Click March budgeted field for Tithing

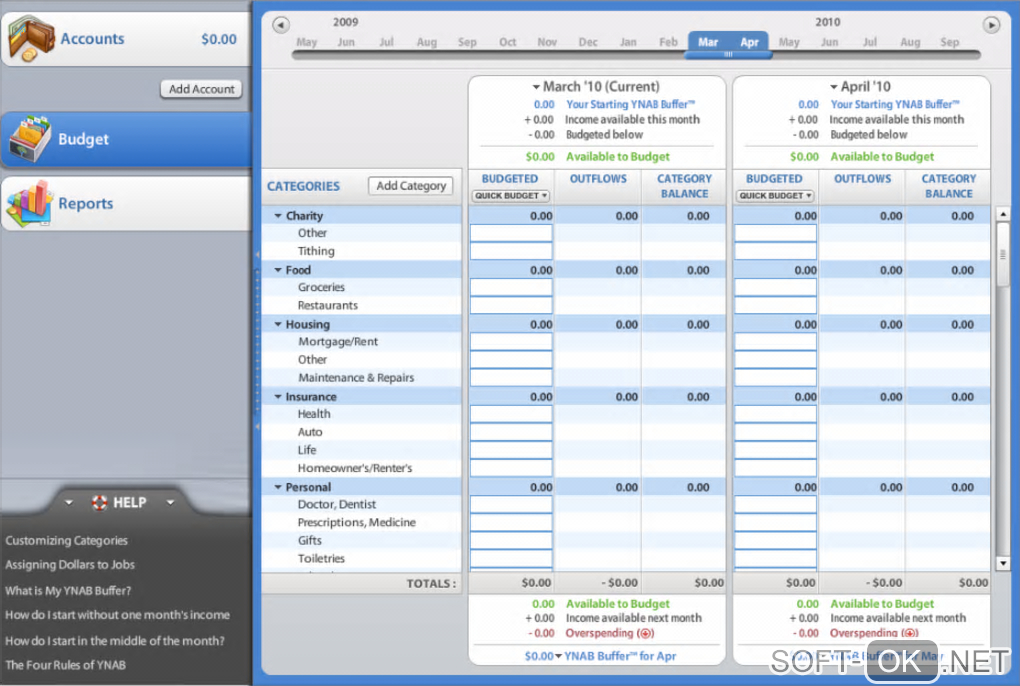(511, 251)
